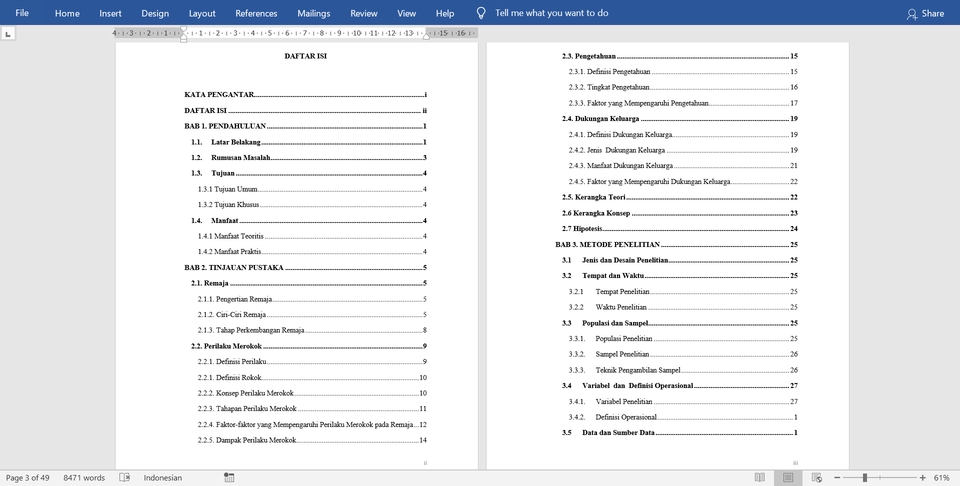Click the zoom slider handle
The width and height of the screenshot is (960, 486).
tap(865, 477)
